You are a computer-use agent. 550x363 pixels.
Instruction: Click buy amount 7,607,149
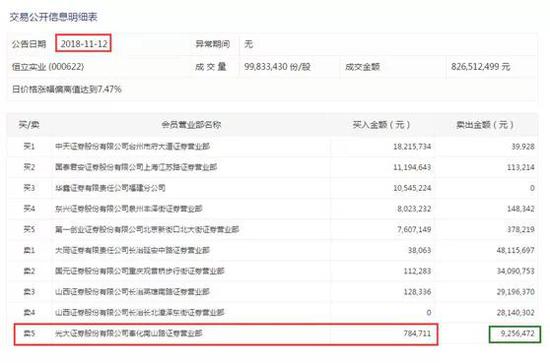coord(414,229)
